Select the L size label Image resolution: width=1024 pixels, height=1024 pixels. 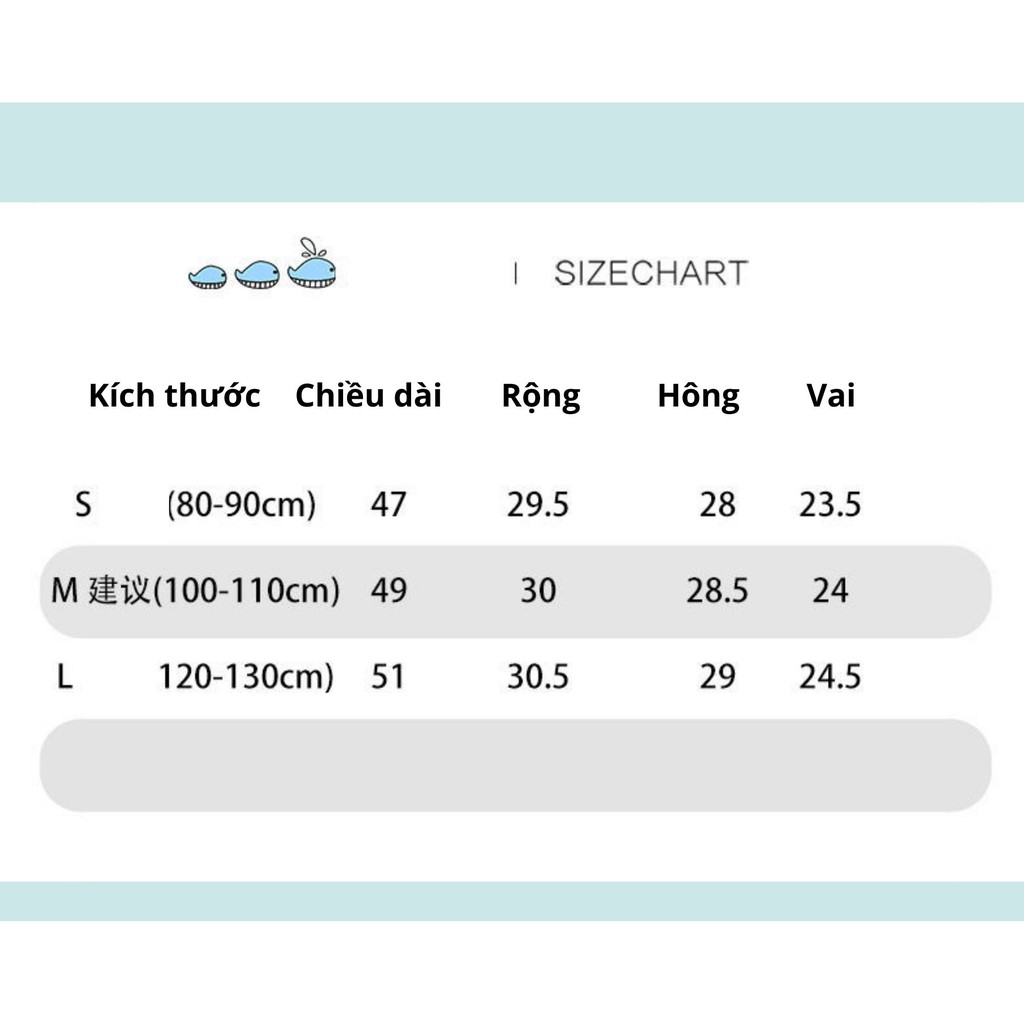tap(65, 678)
